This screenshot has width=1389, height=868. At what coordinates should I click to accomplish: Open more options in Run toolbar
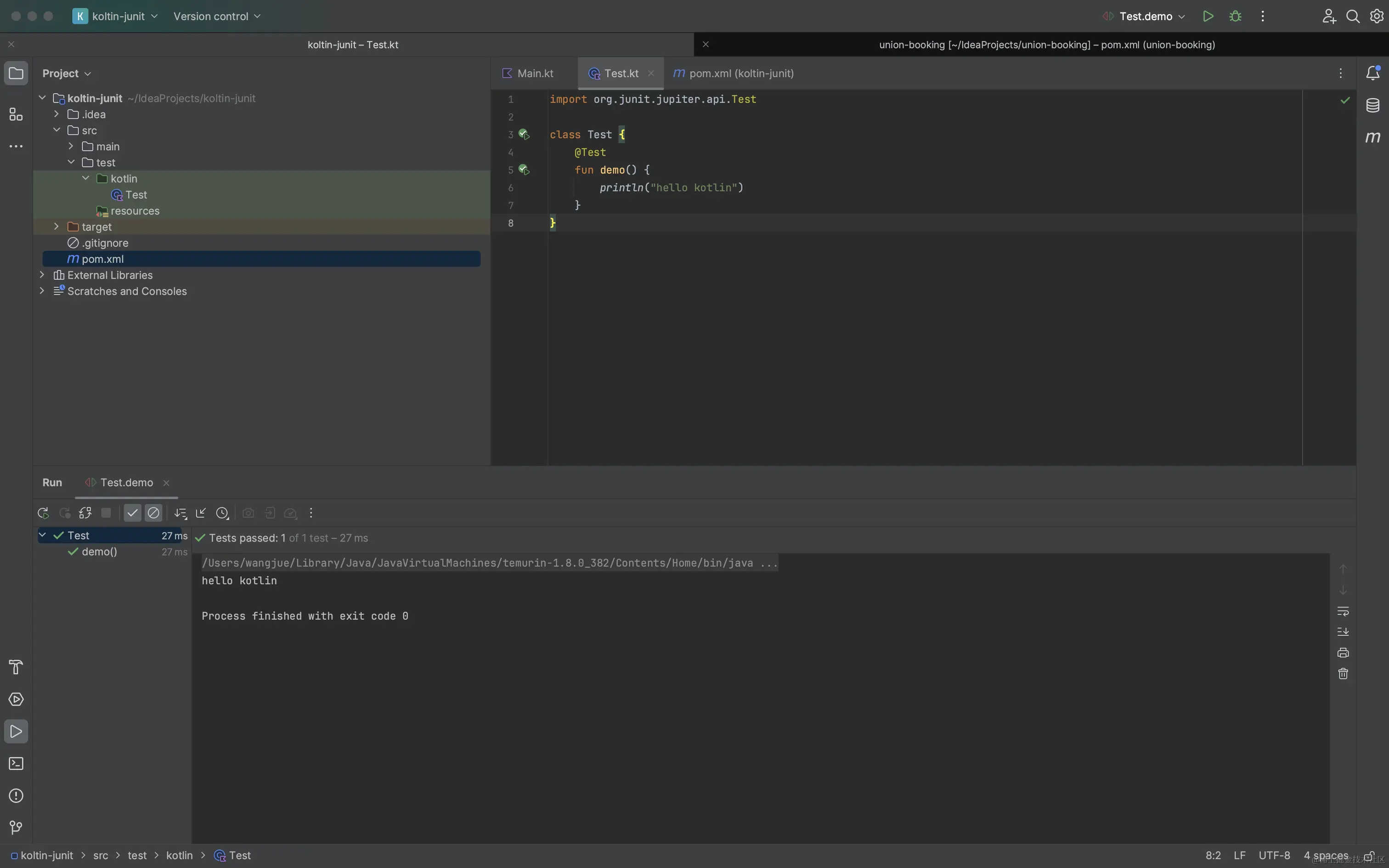pyautogui.click(x=311, y=513)
